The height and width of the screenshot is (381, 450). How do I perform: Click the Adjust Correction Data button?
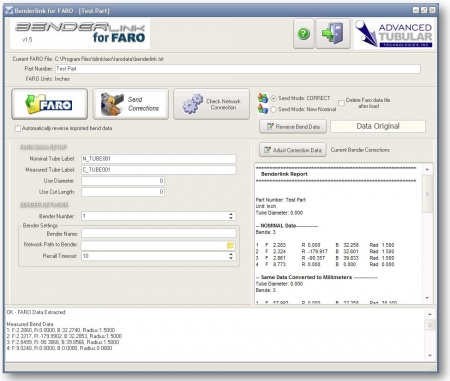293,150
